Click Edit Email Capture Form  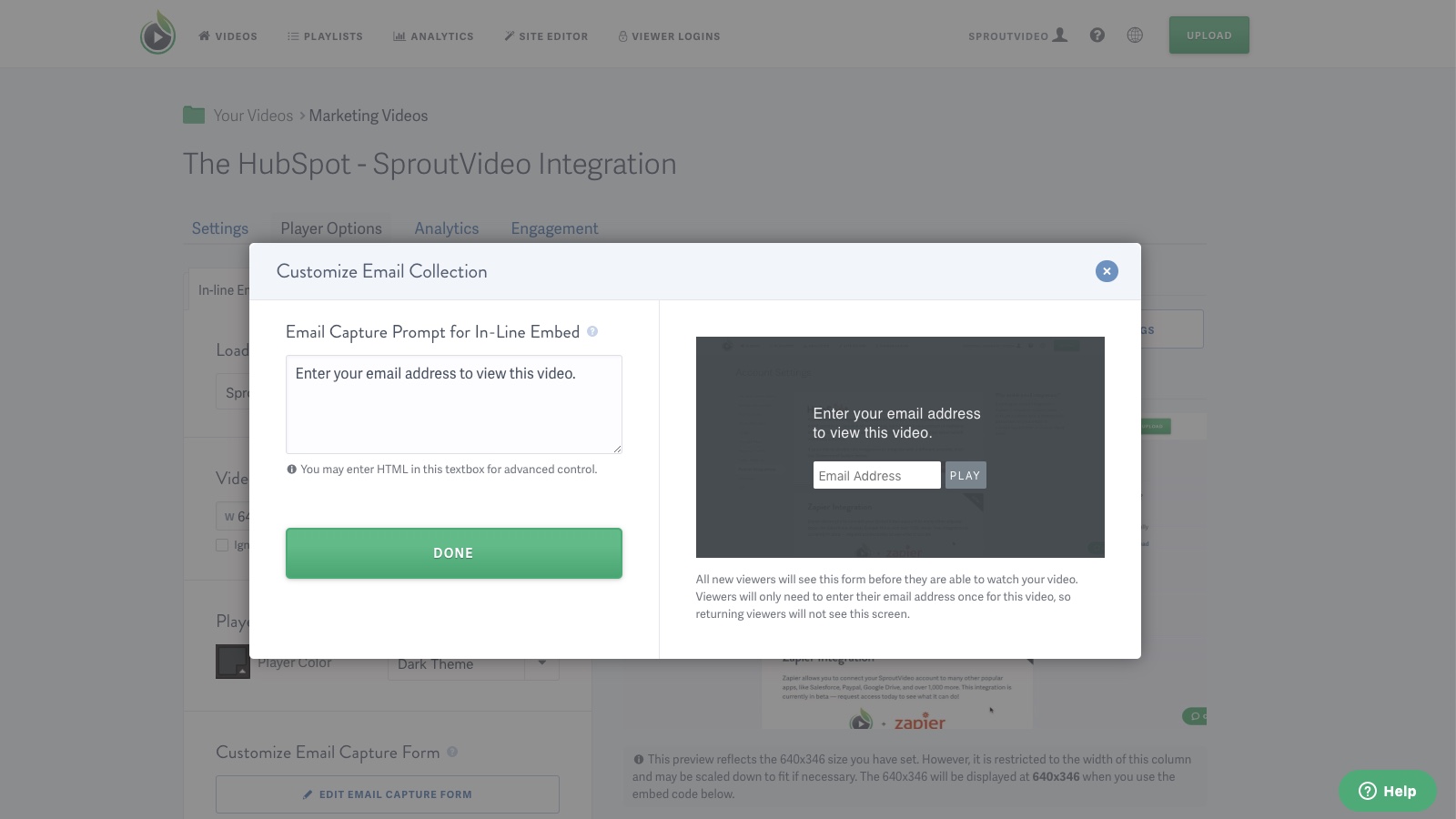388,794
